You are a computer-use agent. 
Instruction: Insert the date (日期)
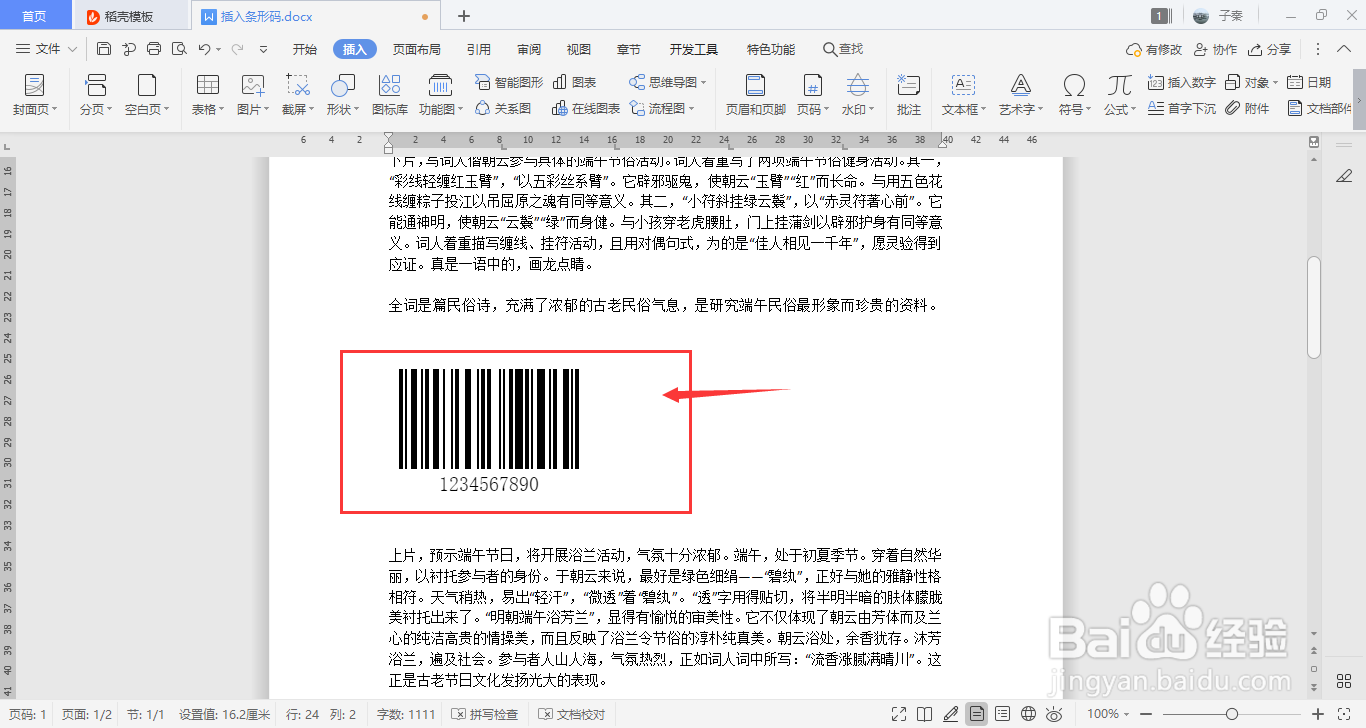1309,82
